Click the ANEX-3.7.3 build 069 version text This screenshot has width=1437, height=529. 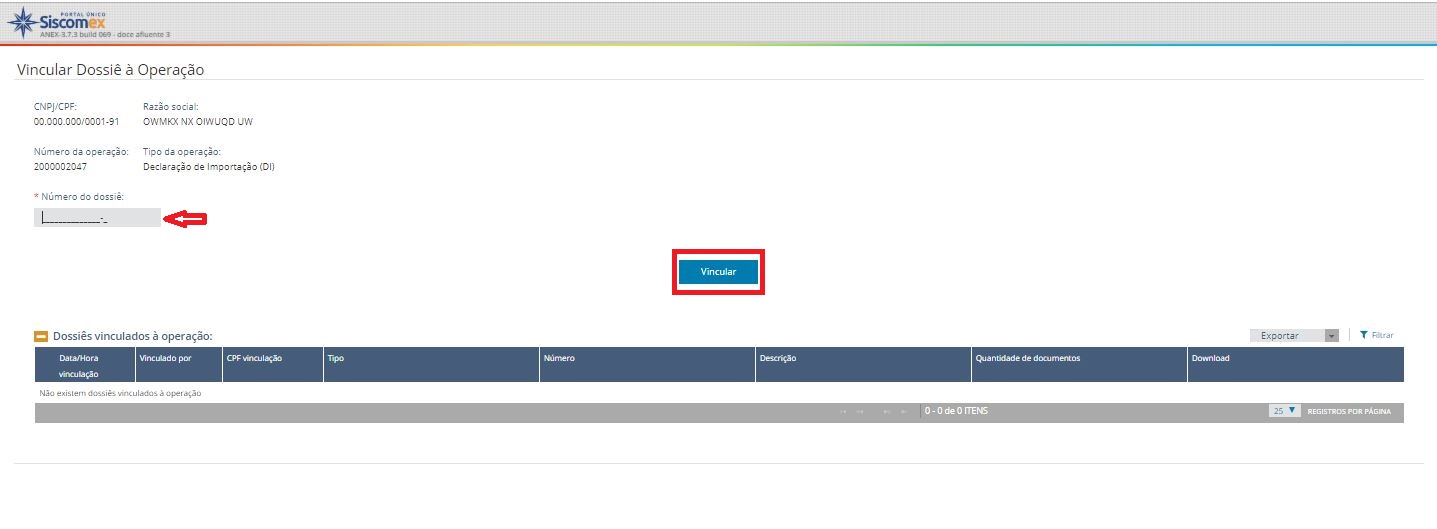(x=105, y=35)
